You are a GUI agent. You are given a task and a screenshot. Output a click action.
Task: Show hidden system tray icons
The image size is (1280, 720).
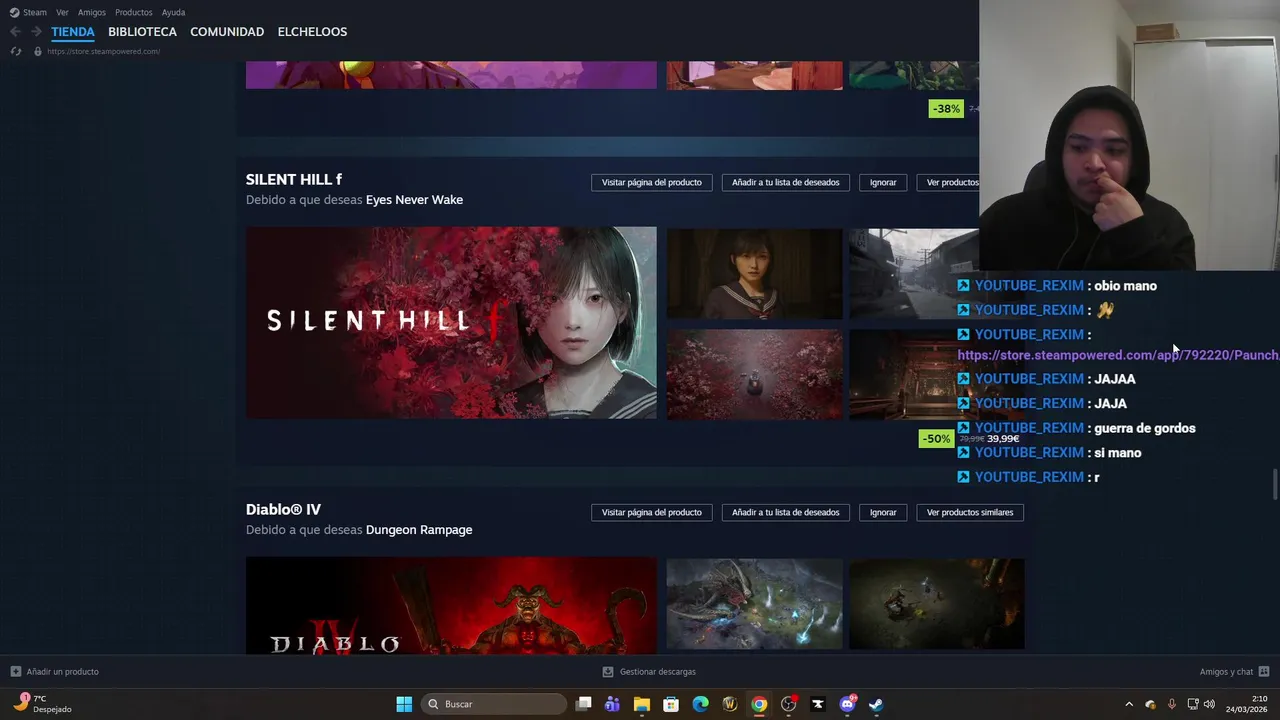pyautogui.click(x=1129, y=704)
